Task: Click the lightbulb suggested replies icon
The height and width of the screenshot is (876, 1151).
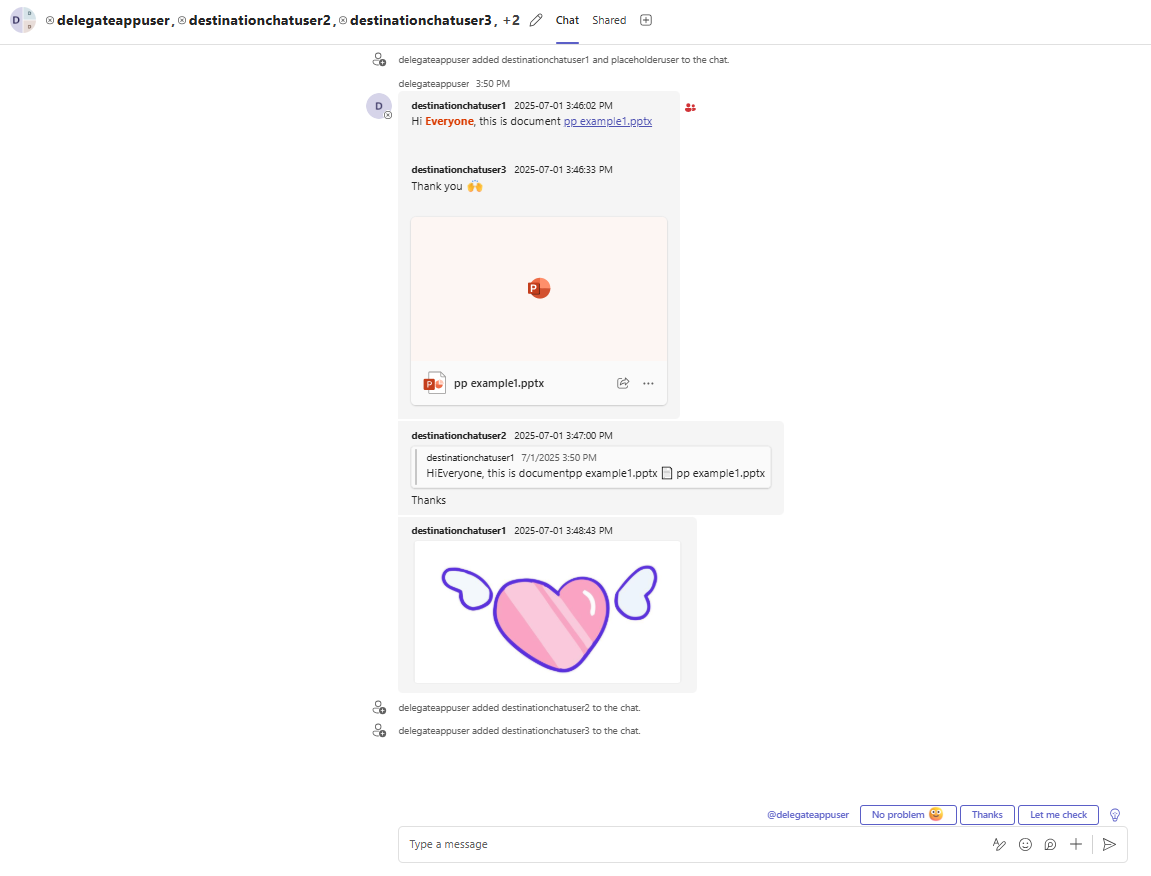Action: [1114, 815]
